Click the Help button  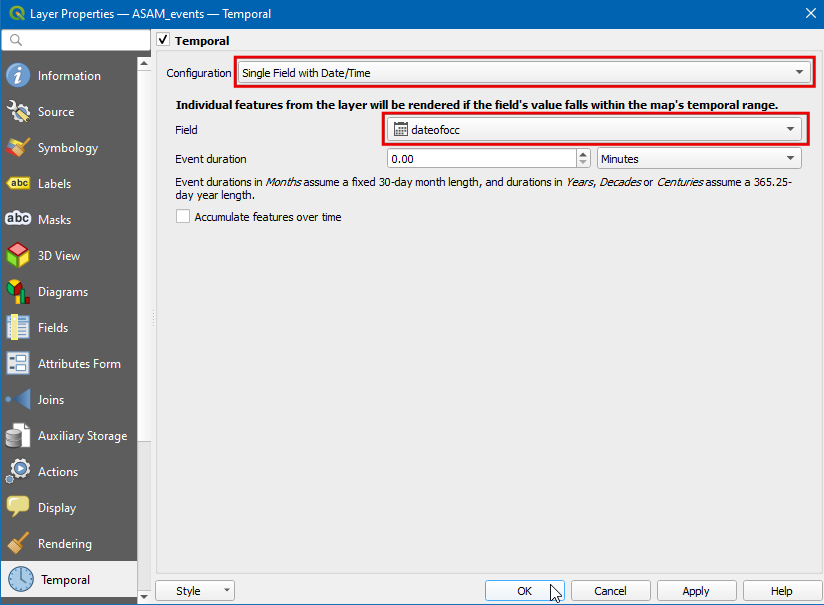[781, 591]
